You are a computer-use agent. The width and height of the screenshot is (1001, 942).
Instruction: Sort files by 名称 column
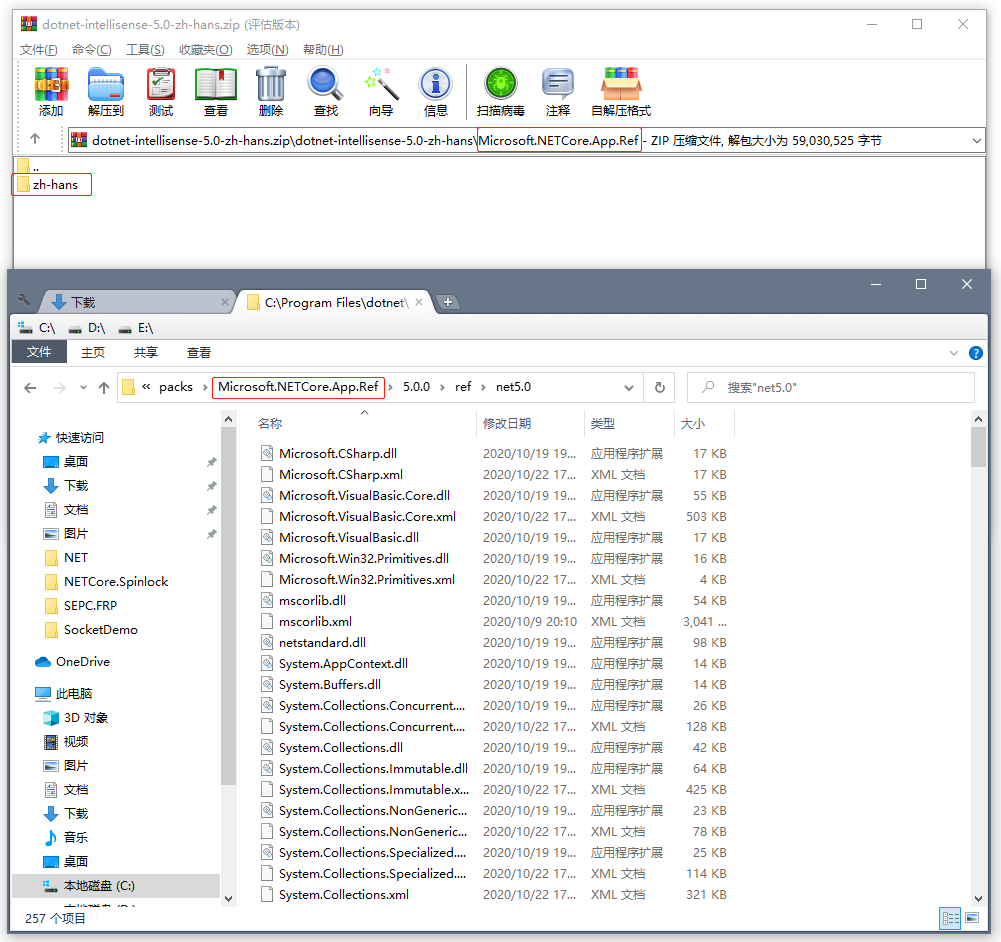pyautogui.click(x=365, y=424)
